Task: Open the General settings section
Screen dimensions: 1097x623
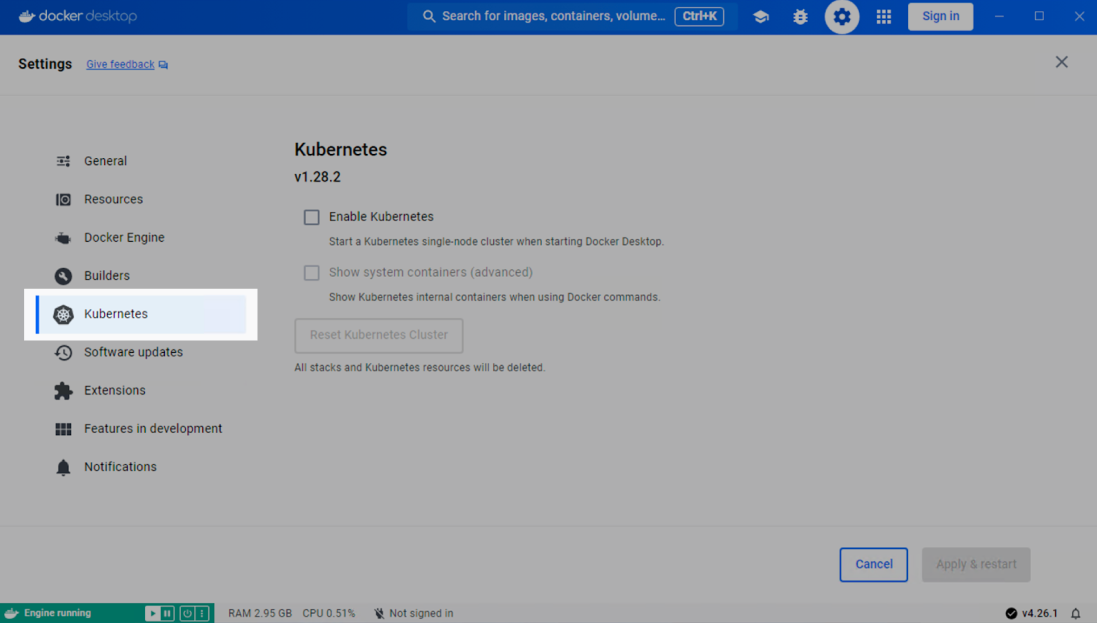Action: pos(105,161)
